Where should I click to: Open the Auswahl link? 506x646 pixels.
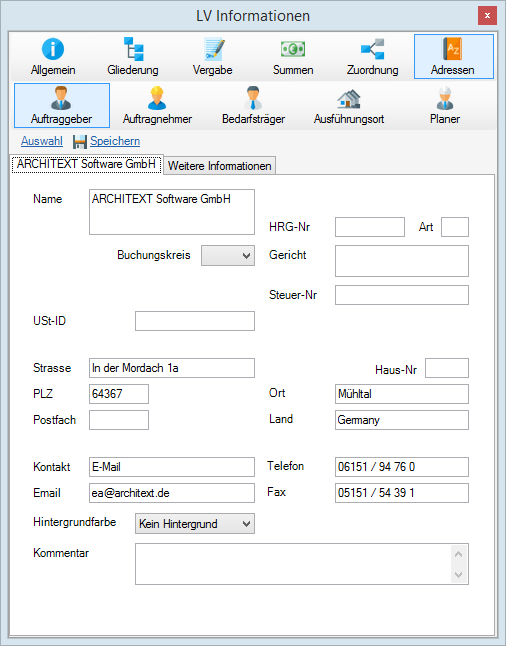(42, 141)
